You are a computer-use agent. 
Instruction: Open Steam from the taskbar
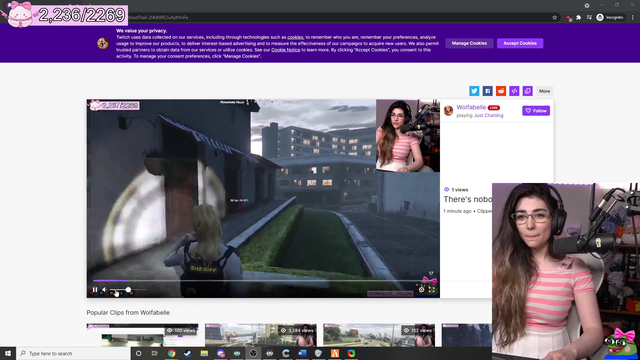pyautogui.click(x=188, y=353)
